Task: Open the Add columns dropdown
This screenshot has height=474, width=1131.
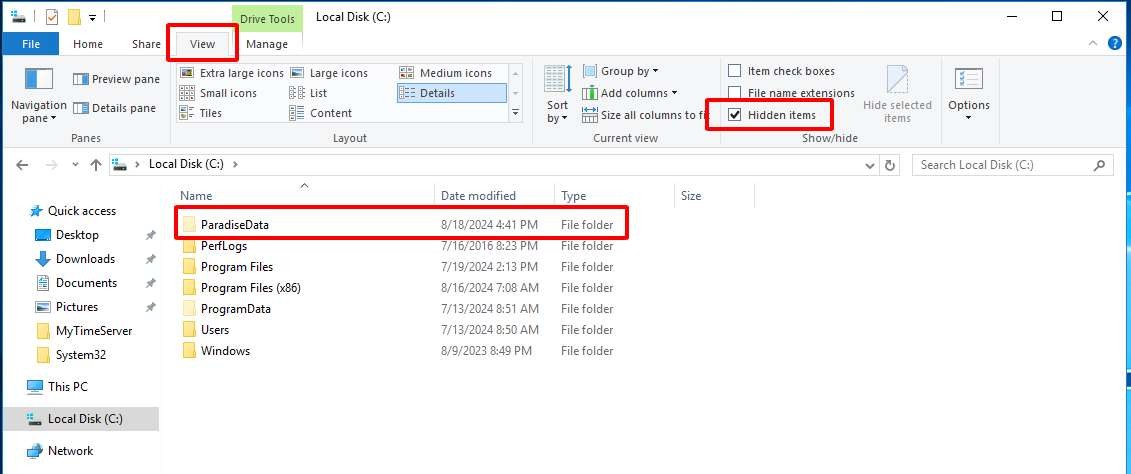Action: click(x=638, y=93)
